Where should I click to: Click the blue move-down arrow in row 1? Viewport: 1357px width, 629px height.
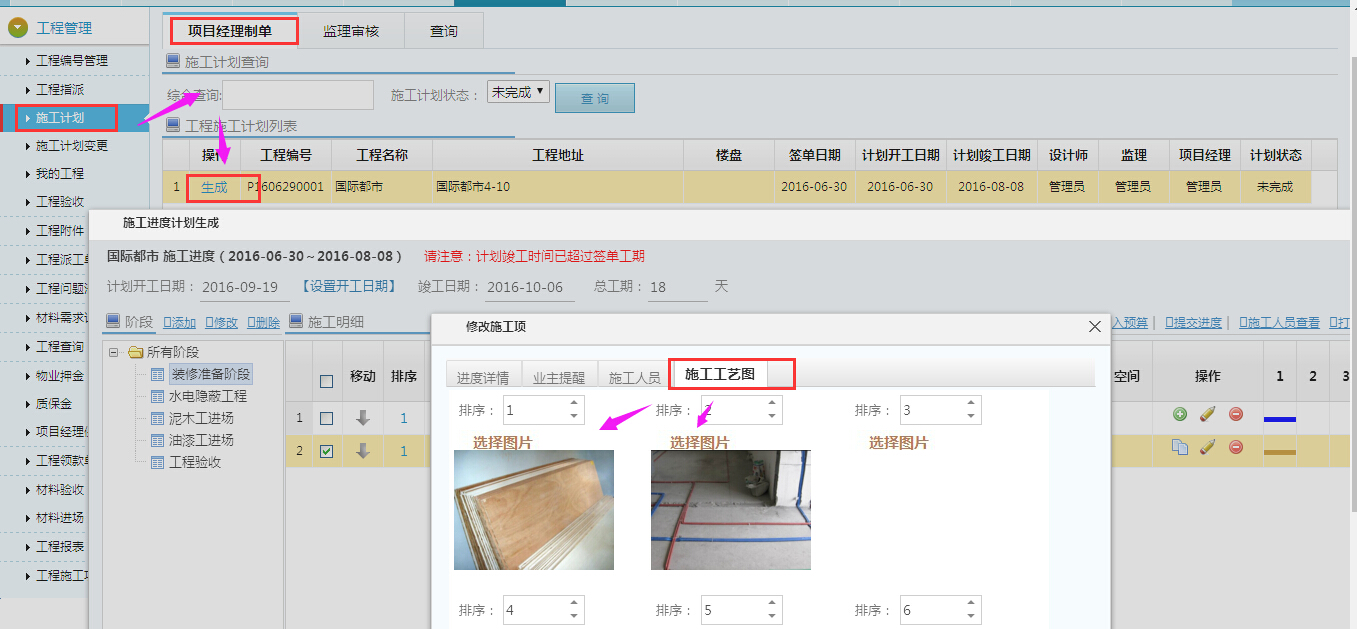click(363, 418)
